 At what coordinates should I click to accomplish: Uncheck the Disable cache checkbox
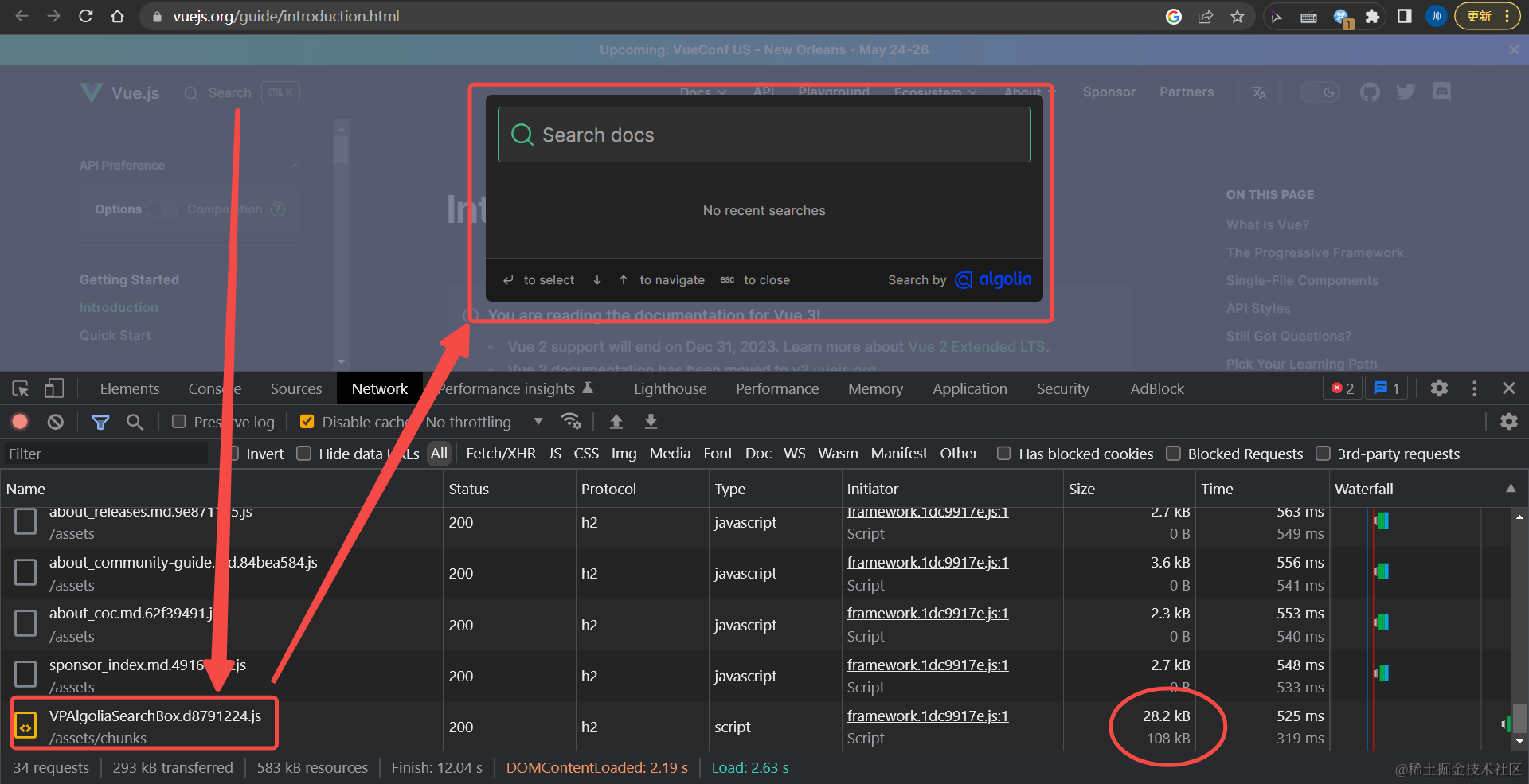(307, 422)
